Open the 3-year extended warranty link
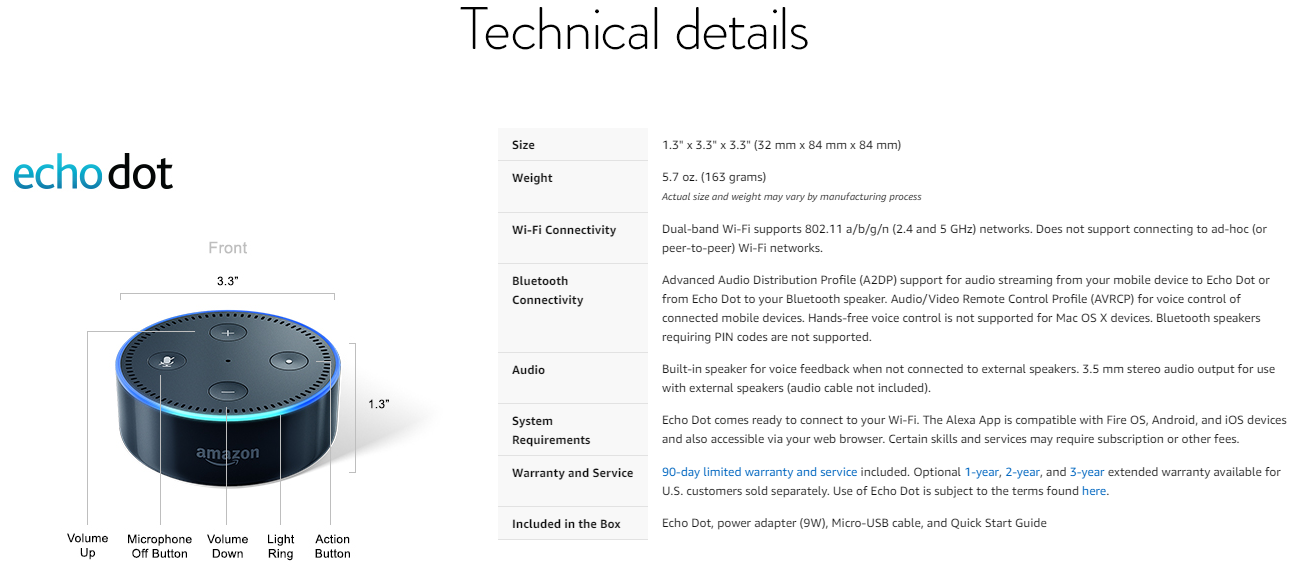Screen dimensions: 1306x575 (1086, 472)
